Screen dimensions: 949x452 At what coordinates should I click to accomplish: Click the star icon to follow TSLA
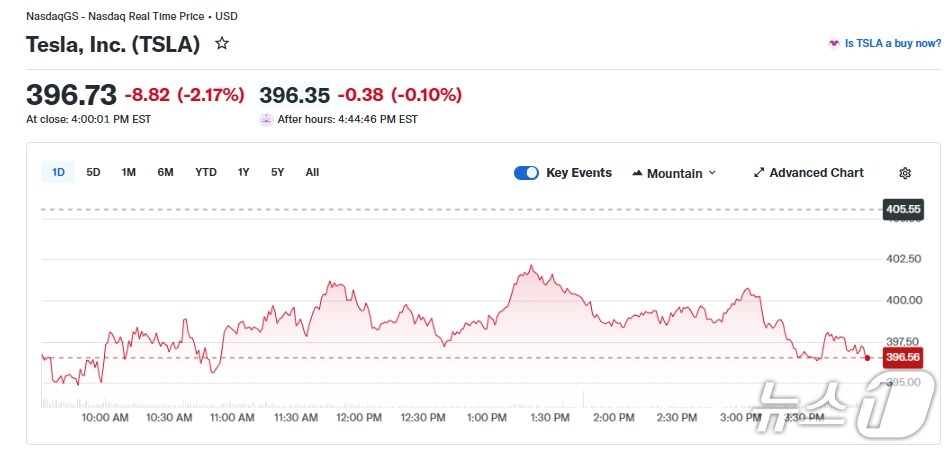click(222, 44)
